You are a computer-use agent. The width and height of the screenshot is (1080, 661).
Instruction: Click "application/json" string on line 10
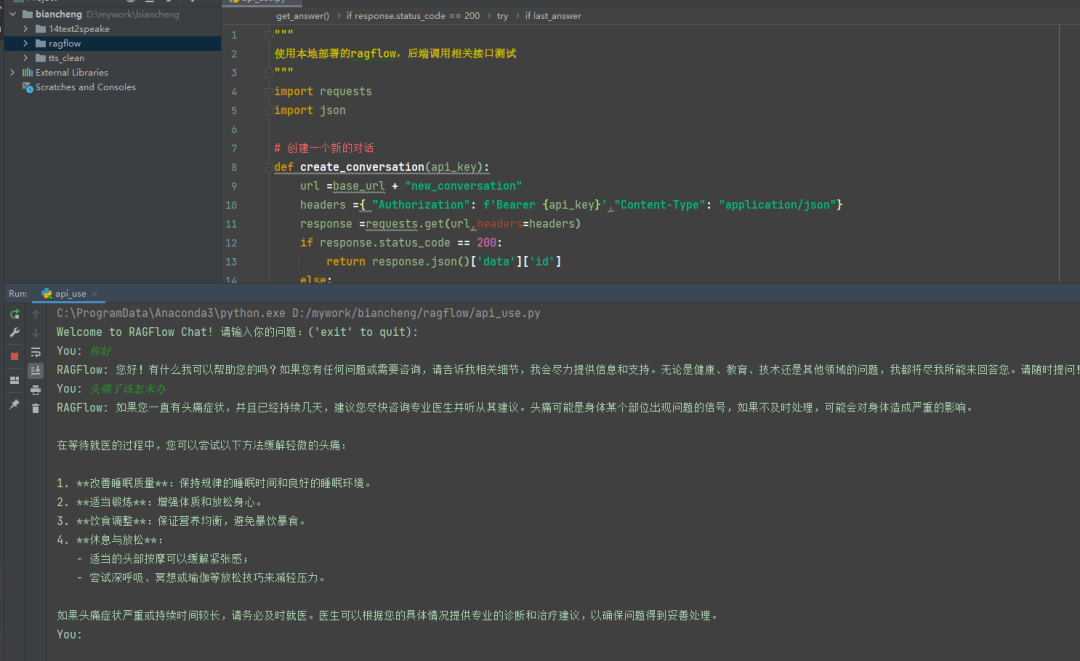(778, 205)
